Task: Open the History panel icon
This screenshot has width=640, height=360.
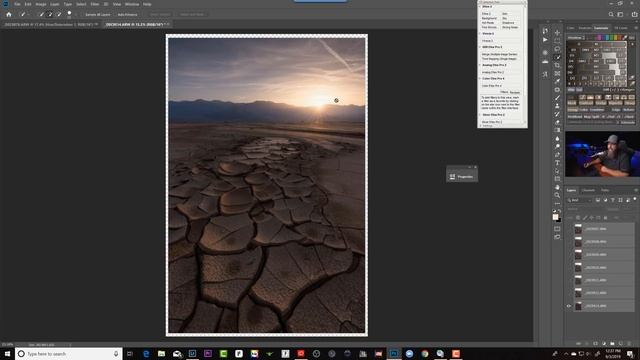Action: click(x=545, y=31)
